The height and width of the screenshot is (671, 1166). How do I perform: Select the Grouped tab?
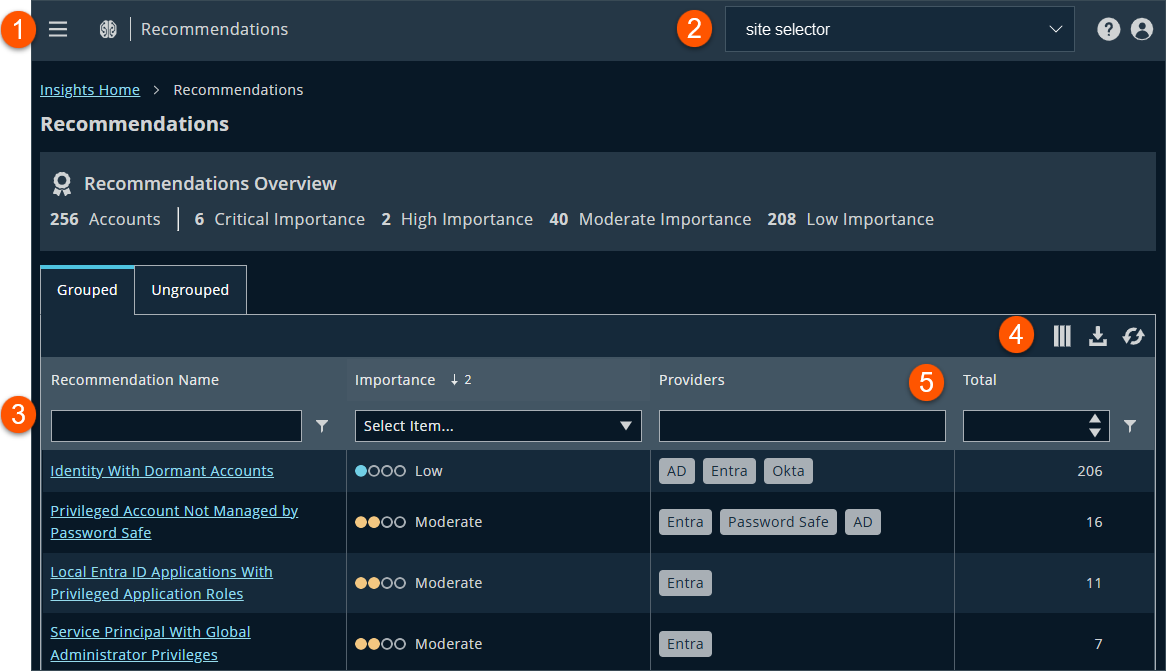pos(86,289)
